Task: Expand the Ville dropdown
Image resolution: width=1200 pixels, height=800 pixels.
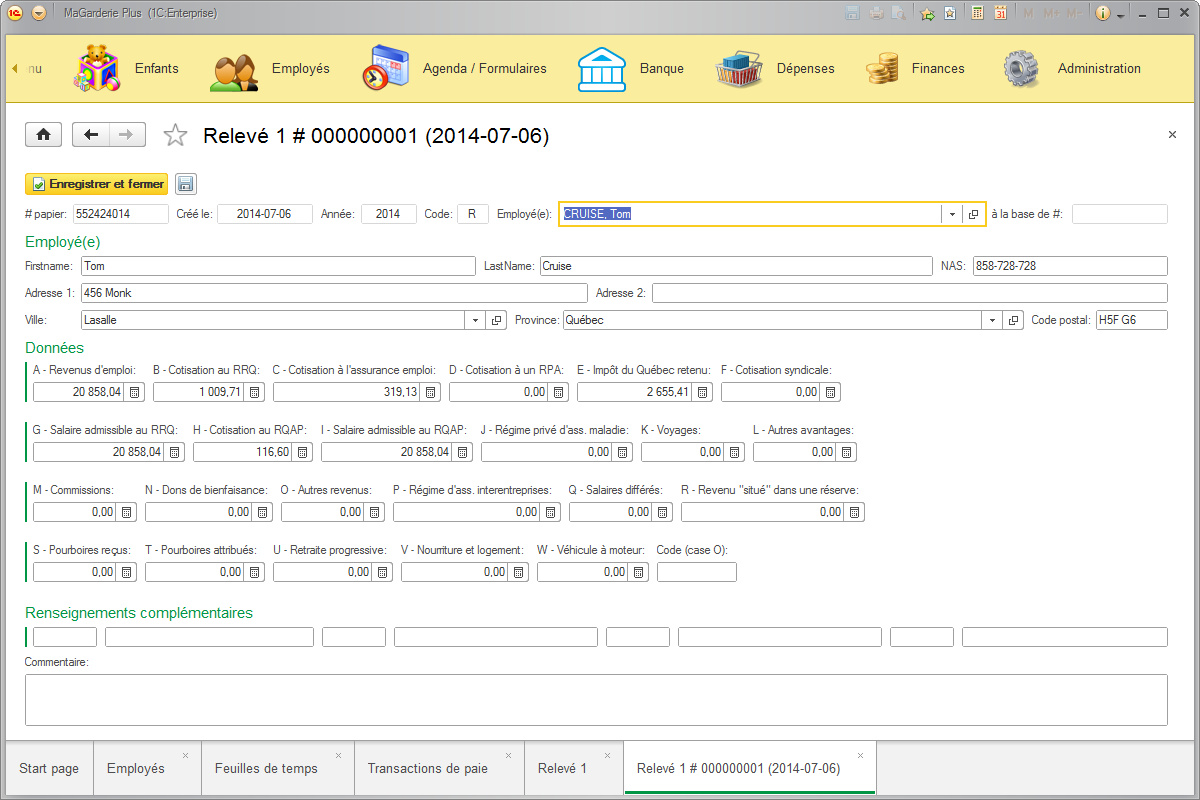Action: 475,319
